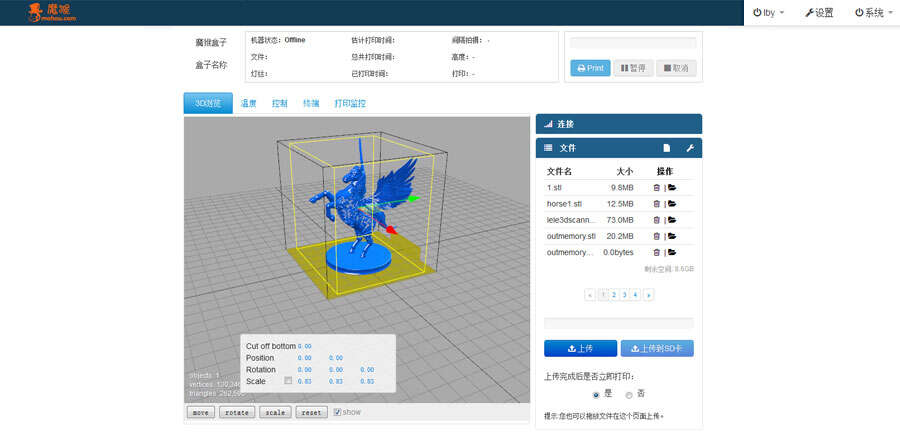Load the lele3dscann file with folder icon
900x433 pixels.
tap(672, 220)
